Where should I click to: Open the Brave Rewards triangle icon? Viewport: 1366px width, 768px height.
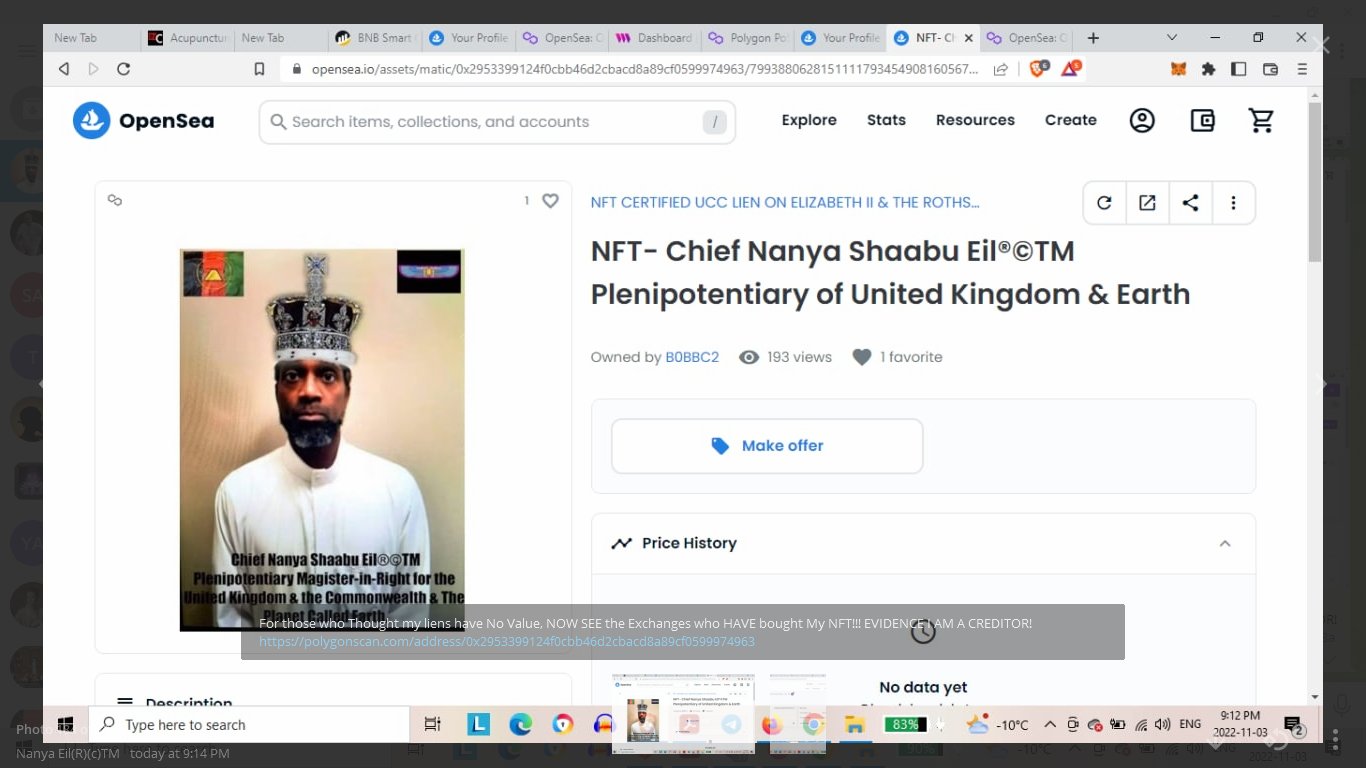[x=1071, y=68]
